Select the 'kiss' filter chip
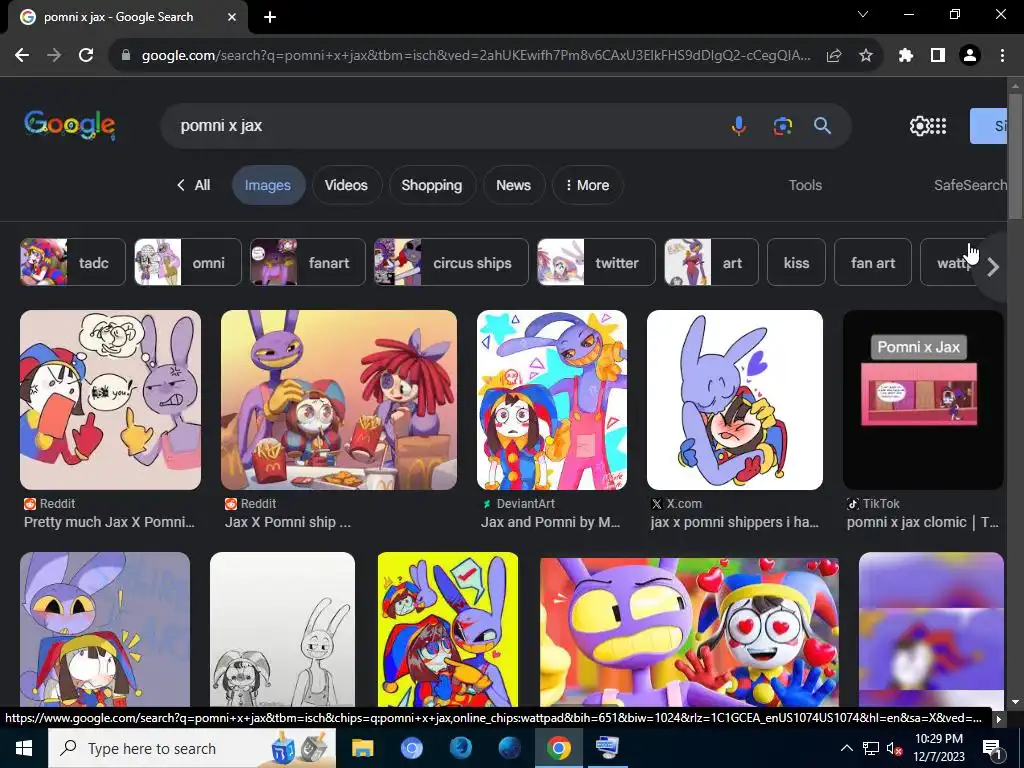Viewport: 1024px width, 768px height. (x=796, y=263)
